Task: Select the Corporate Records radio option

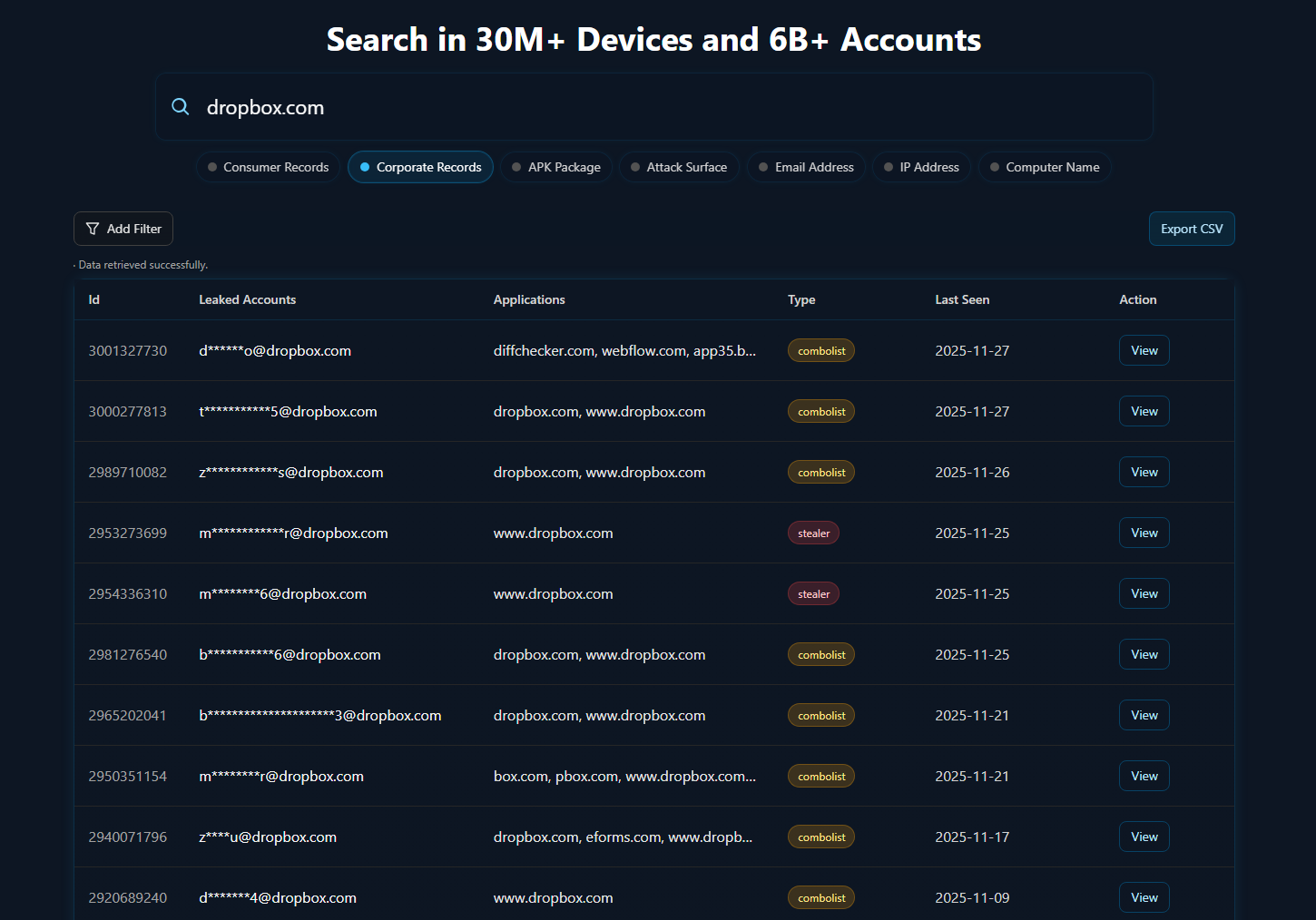Action: (x=420, y=167)
